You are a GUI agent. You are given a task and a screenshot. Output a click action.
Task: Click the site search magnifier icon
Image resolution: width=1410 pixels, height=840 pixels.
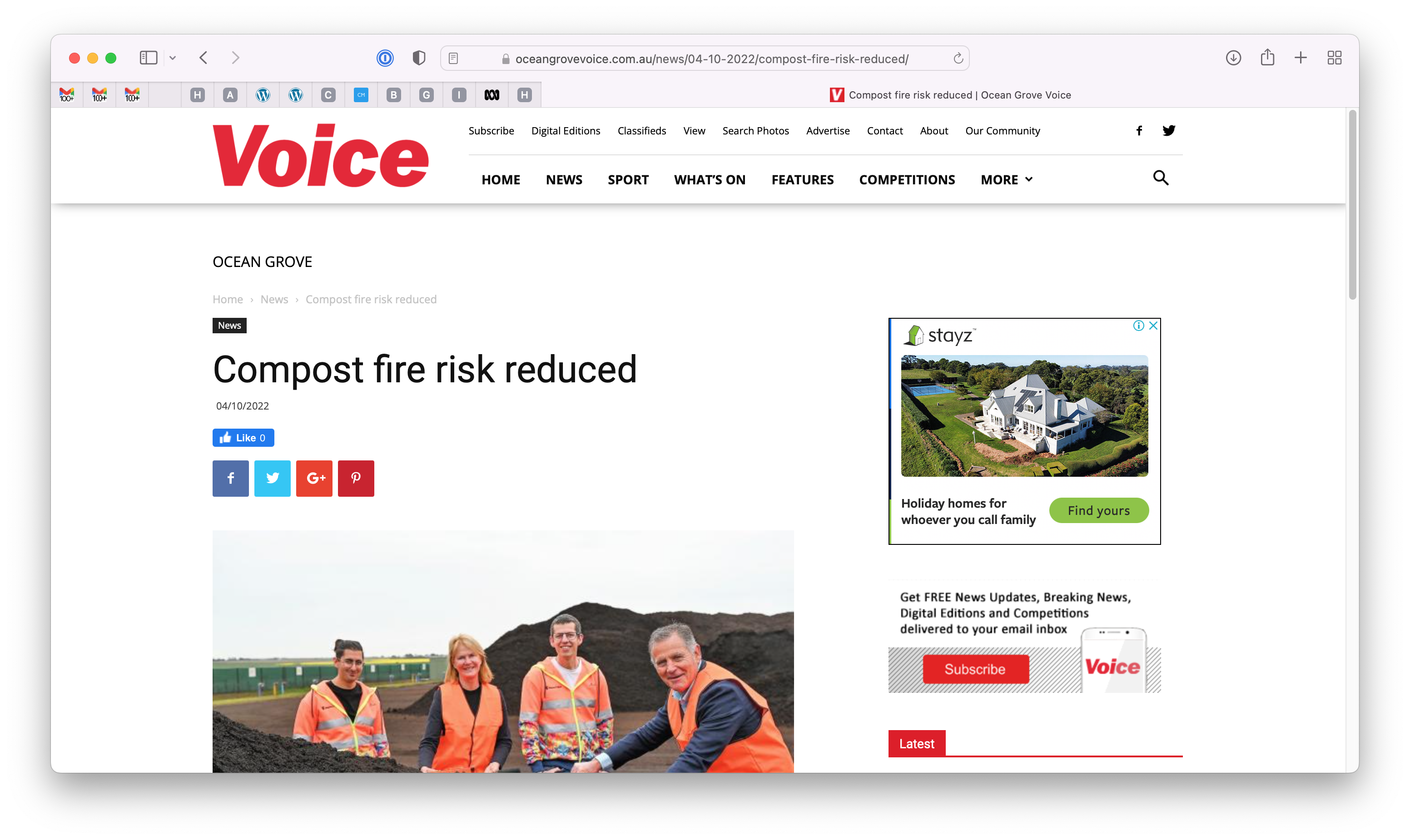coord(1160,178)
